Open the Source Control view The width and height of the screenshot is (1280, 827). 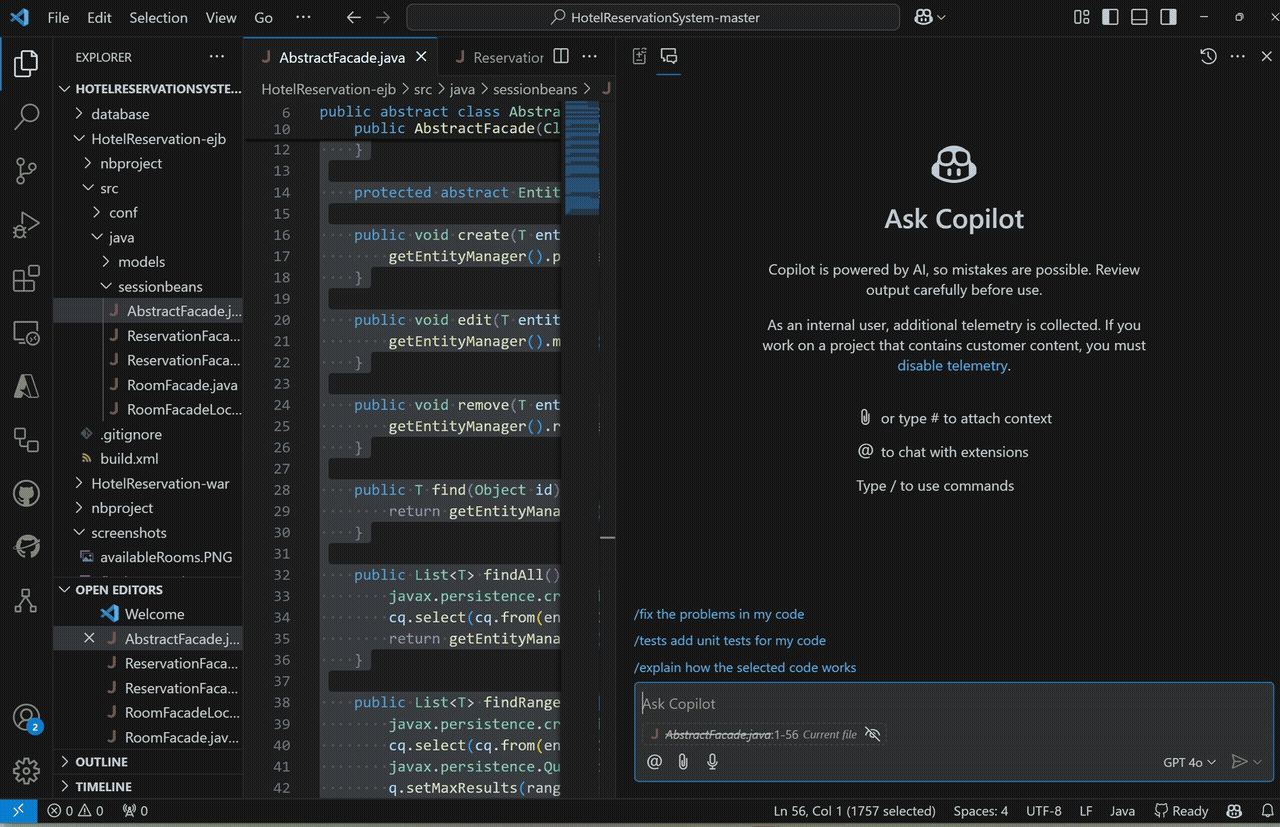pos(26,171)
